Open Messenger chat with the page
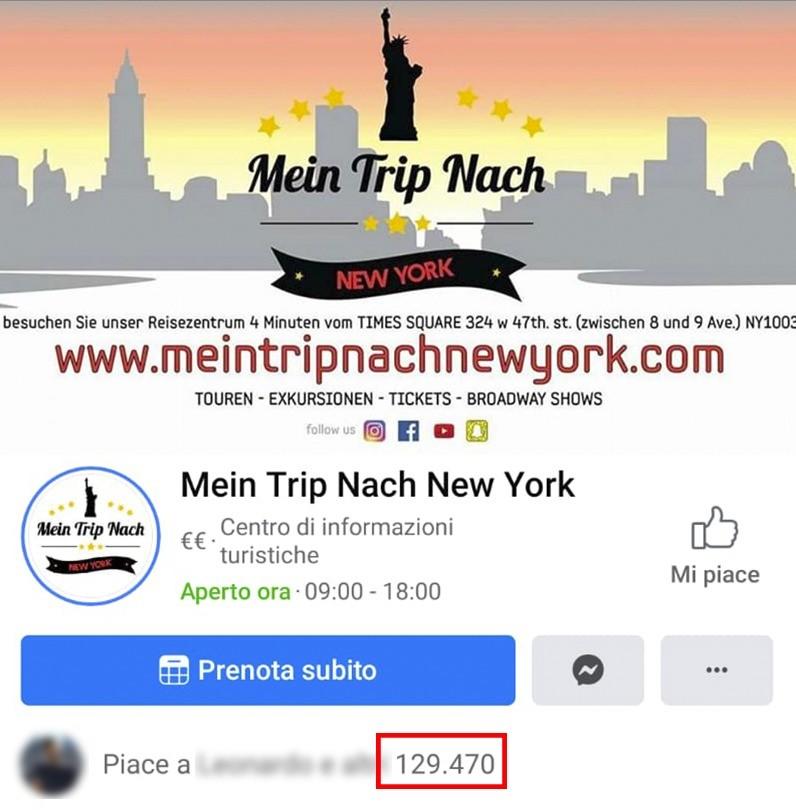This screenshot has height=810, width=796. tap(588, 670)
